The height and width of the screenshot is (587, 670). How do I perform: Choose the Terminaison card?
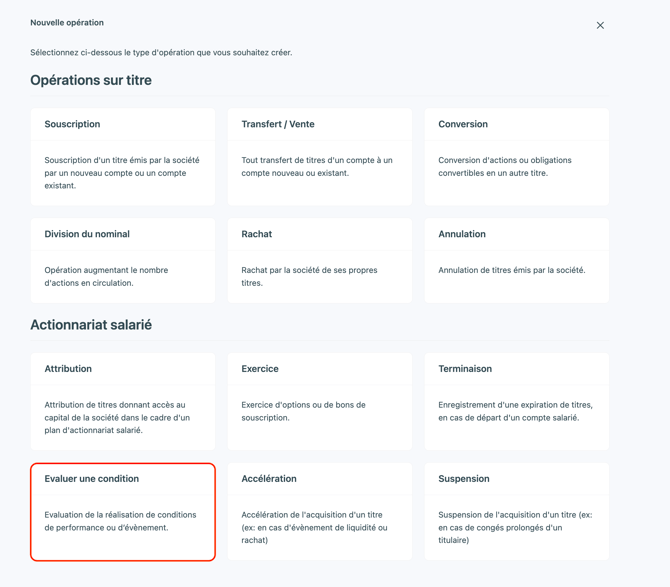517,402
